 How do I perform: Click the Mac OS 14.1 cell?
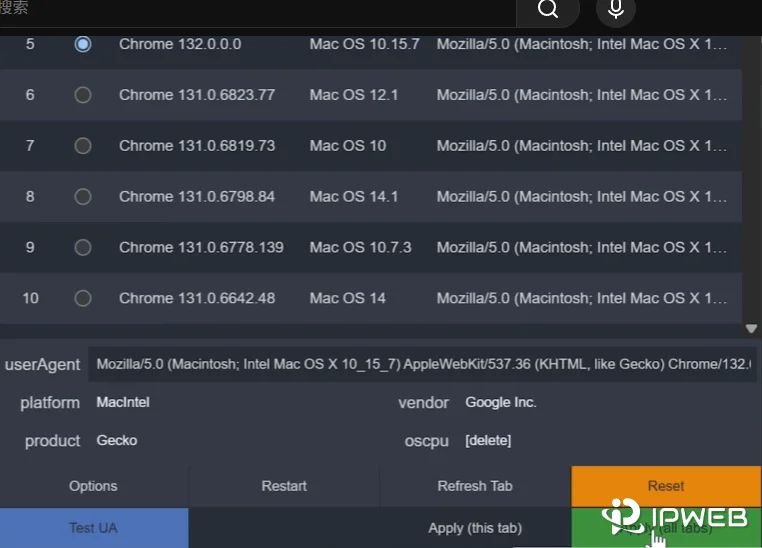coord(354,197)
